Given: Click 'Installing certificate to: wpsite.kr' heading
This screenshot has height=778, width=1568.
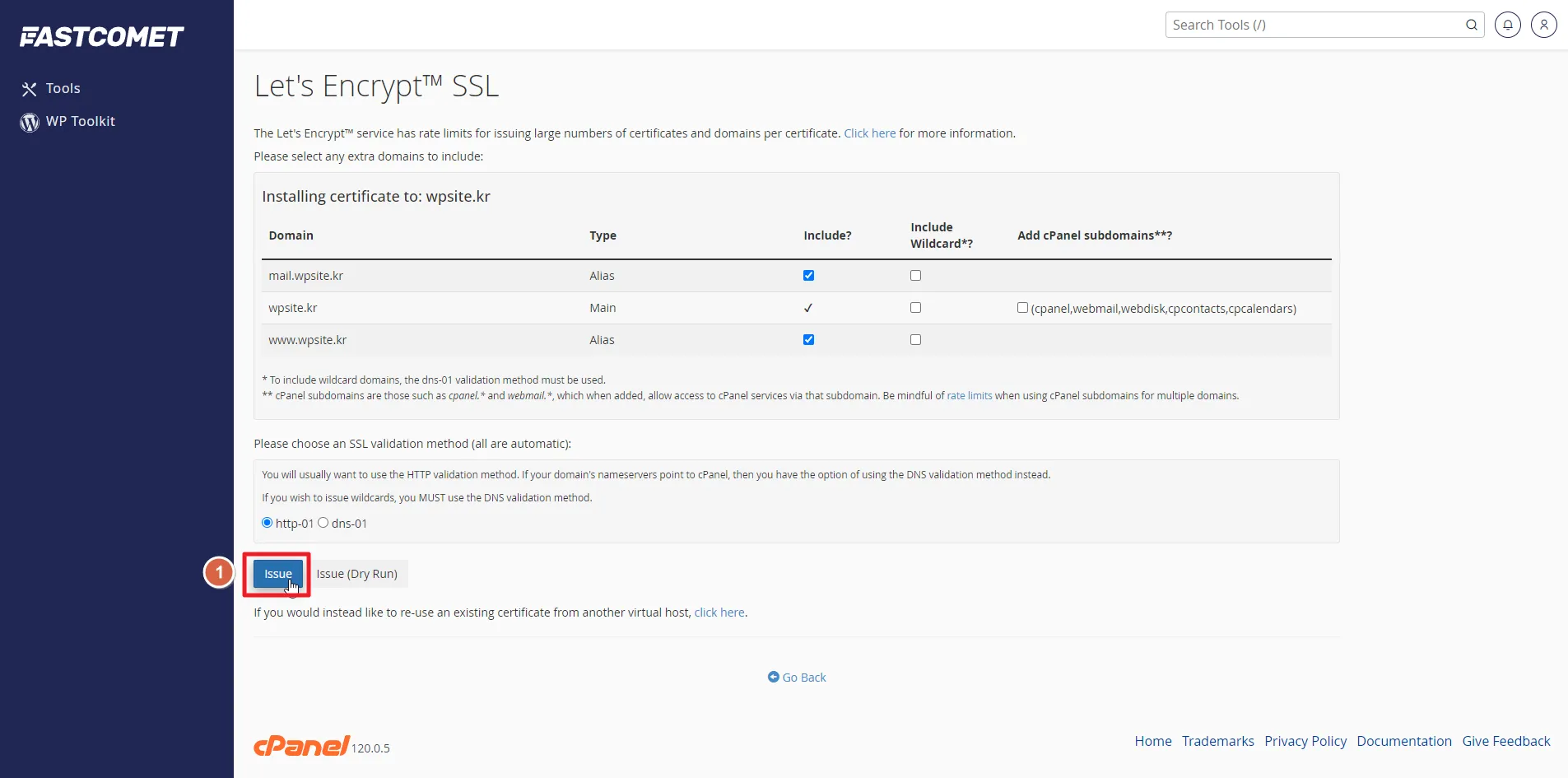Looking at the screenshot, I should pos(376,197).
